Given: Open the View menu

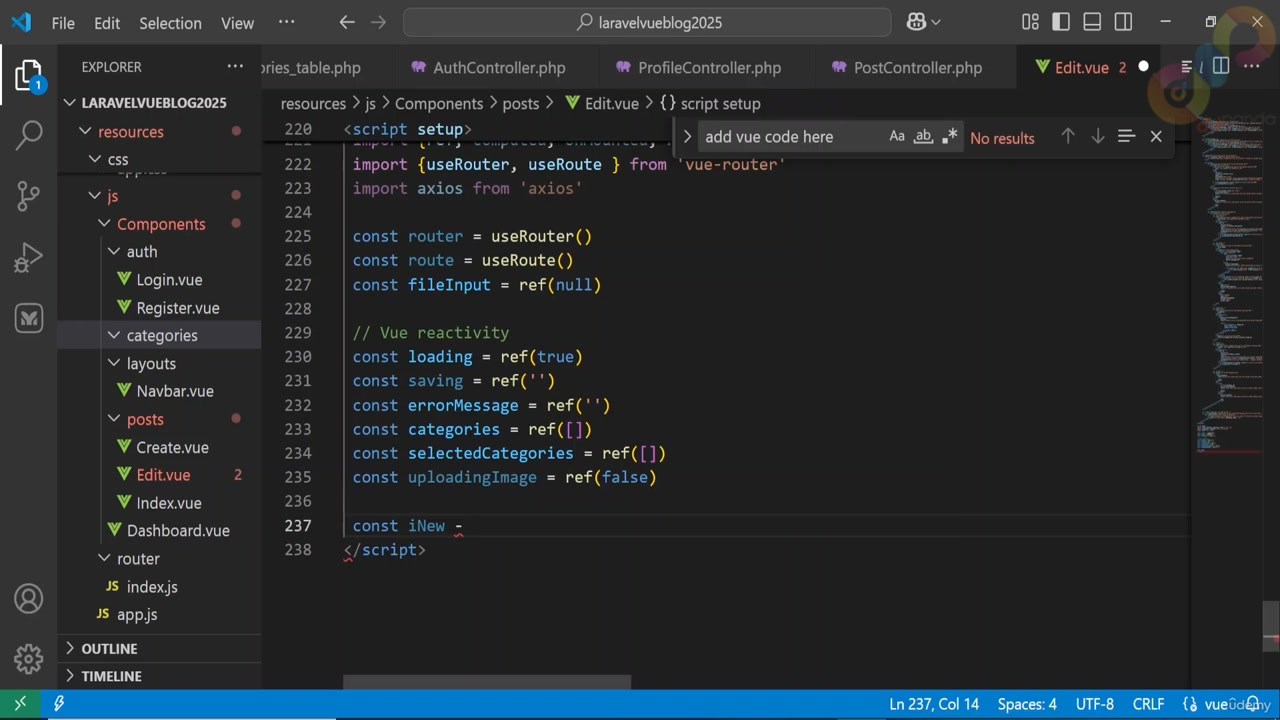Looking at the screenshot, I should 237,23.
